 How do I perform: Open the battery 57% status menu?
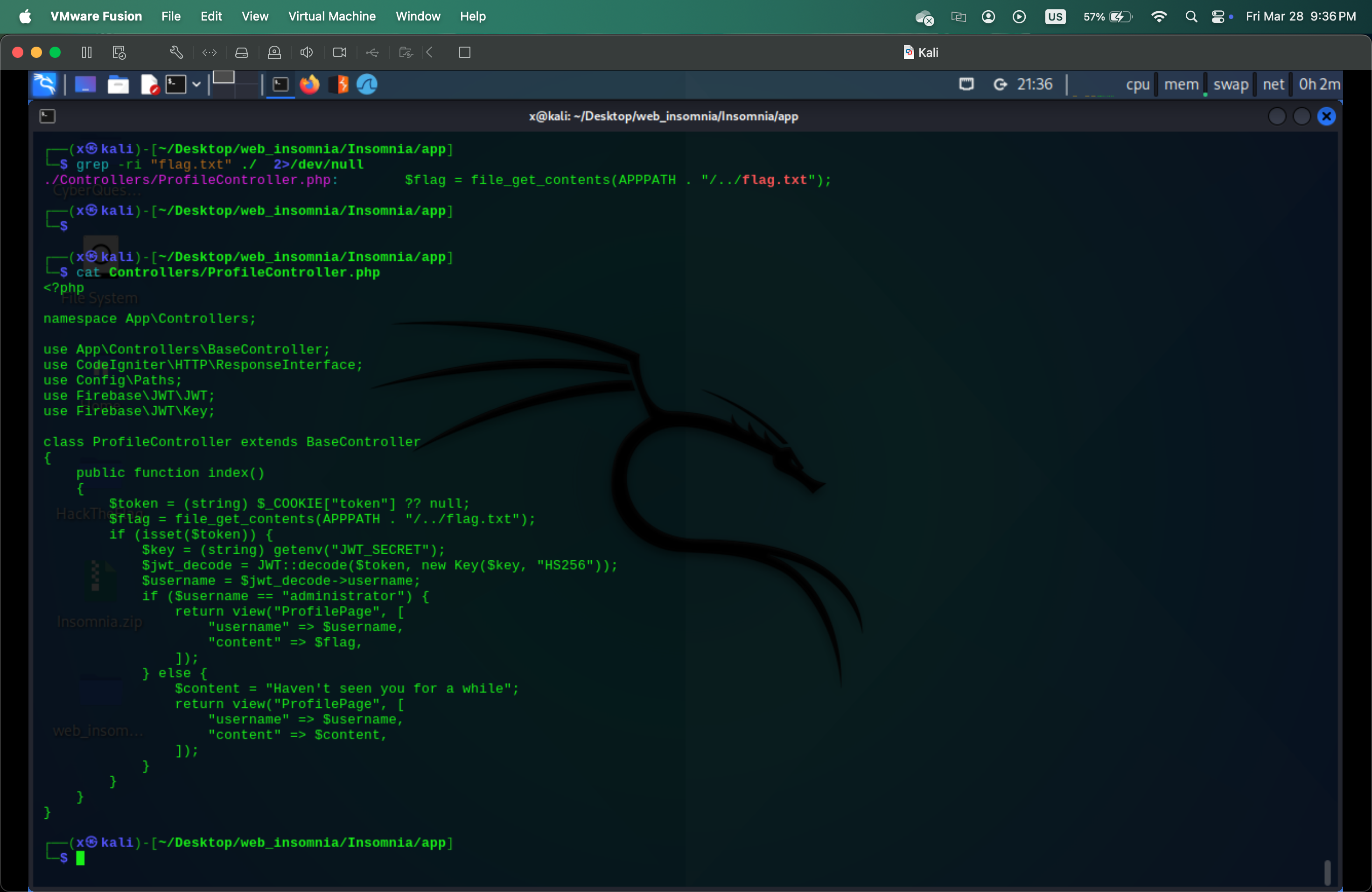1107,16
